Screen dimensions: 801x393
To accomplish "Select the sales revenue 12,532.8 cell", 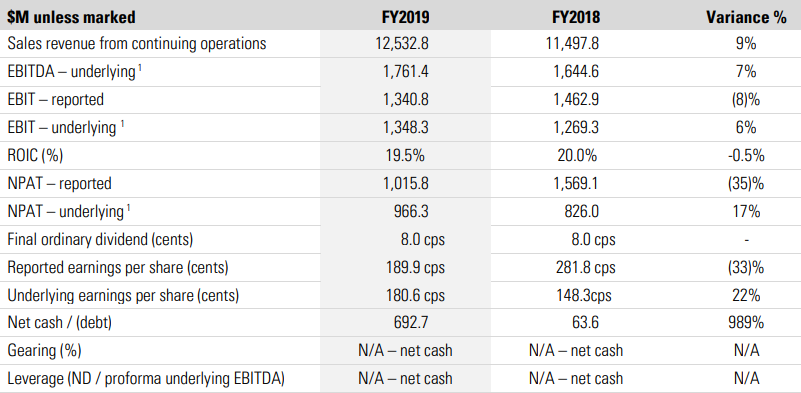I will (405, 44).
